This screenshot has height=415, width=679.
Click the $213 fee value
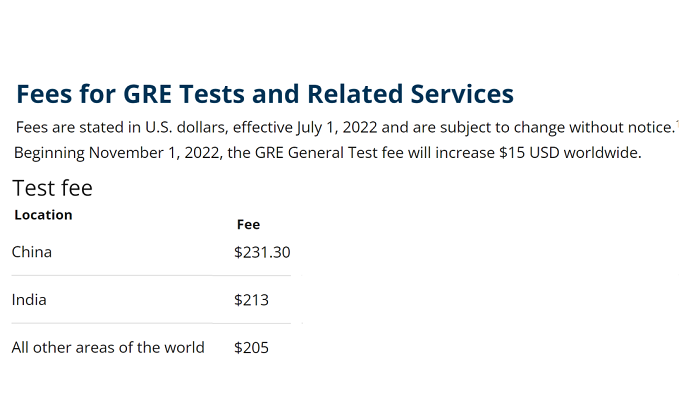pos(251,300)
